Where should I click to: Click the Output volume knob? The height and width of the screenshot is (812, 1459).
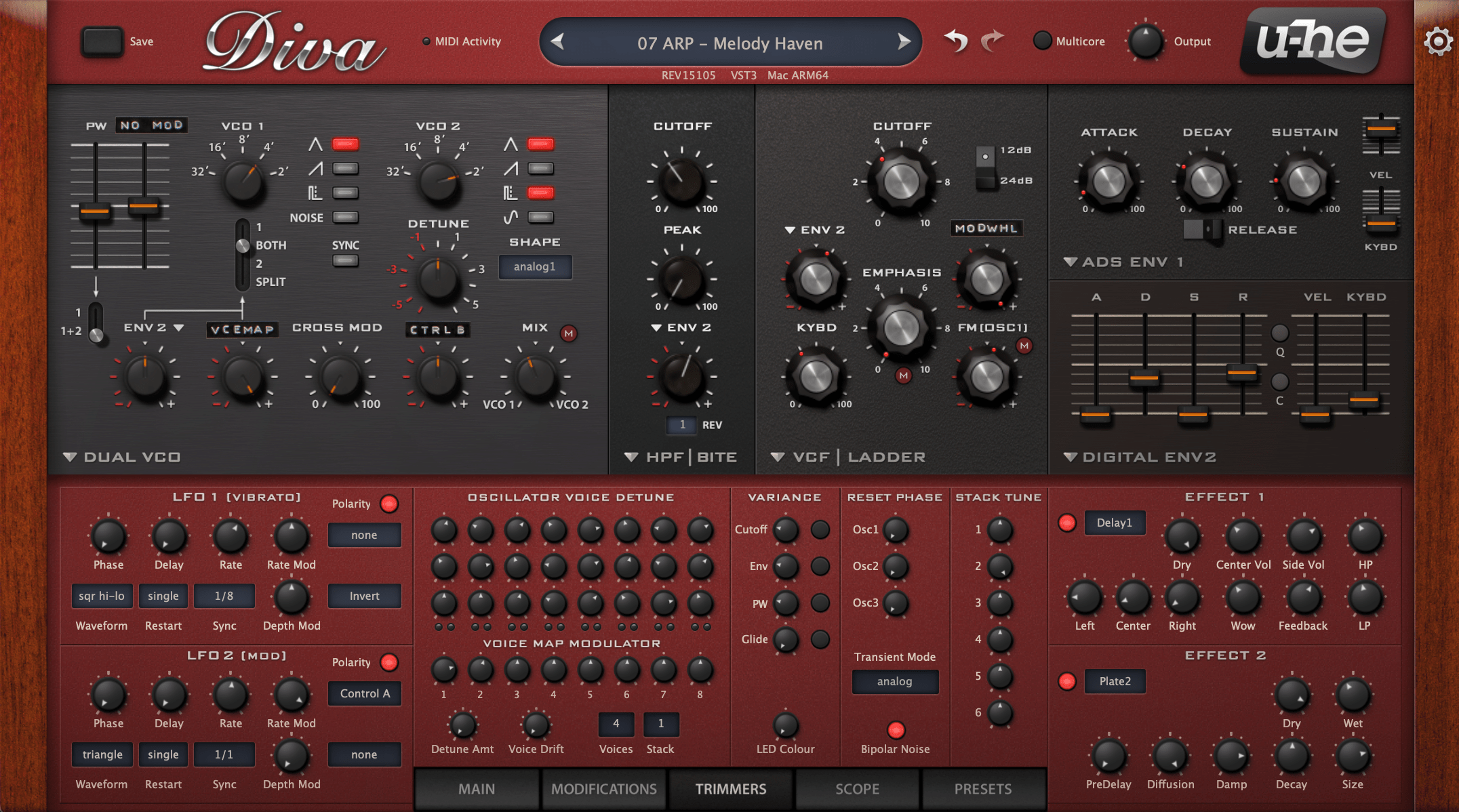[x=1146, y=41]
